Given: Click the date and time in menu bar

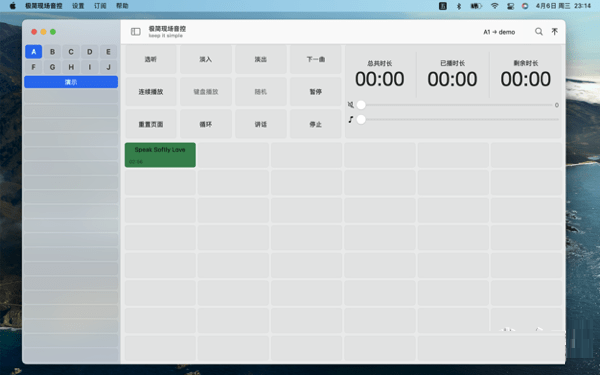Looking at the screenshot, I should pyautogui.click(x=563, y=6).
